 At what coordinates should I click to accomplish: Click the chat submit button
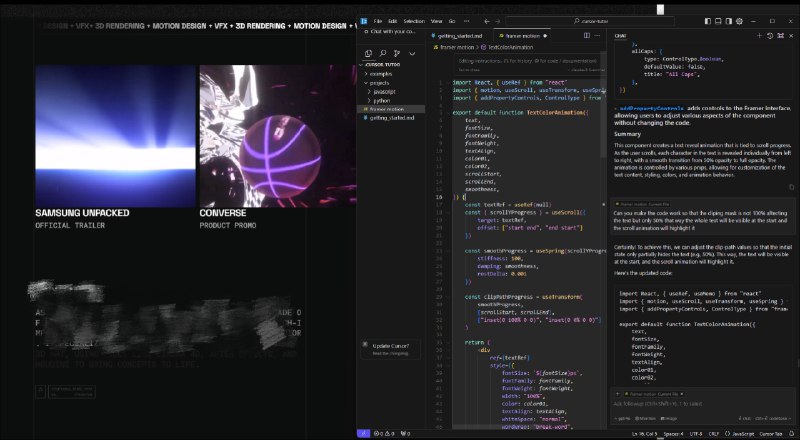pos(746,419)
